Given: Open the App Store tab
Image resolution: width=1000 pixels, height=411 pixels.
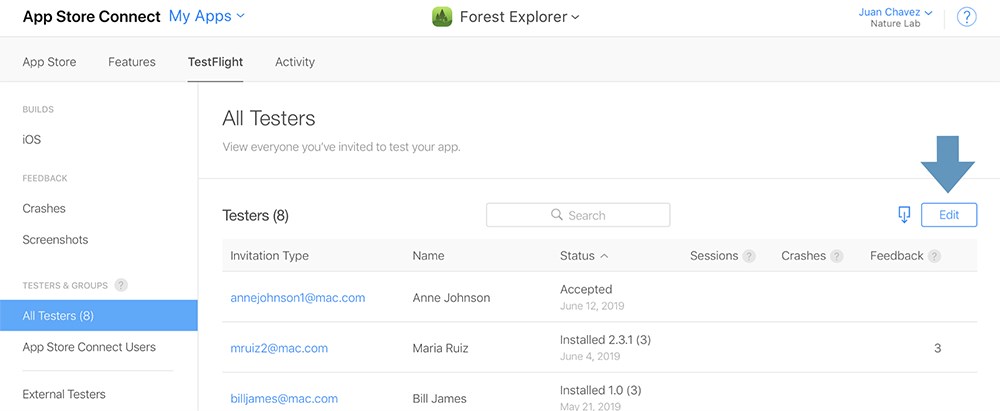Looking at the screenshot, I should click(x=49, y=62).
